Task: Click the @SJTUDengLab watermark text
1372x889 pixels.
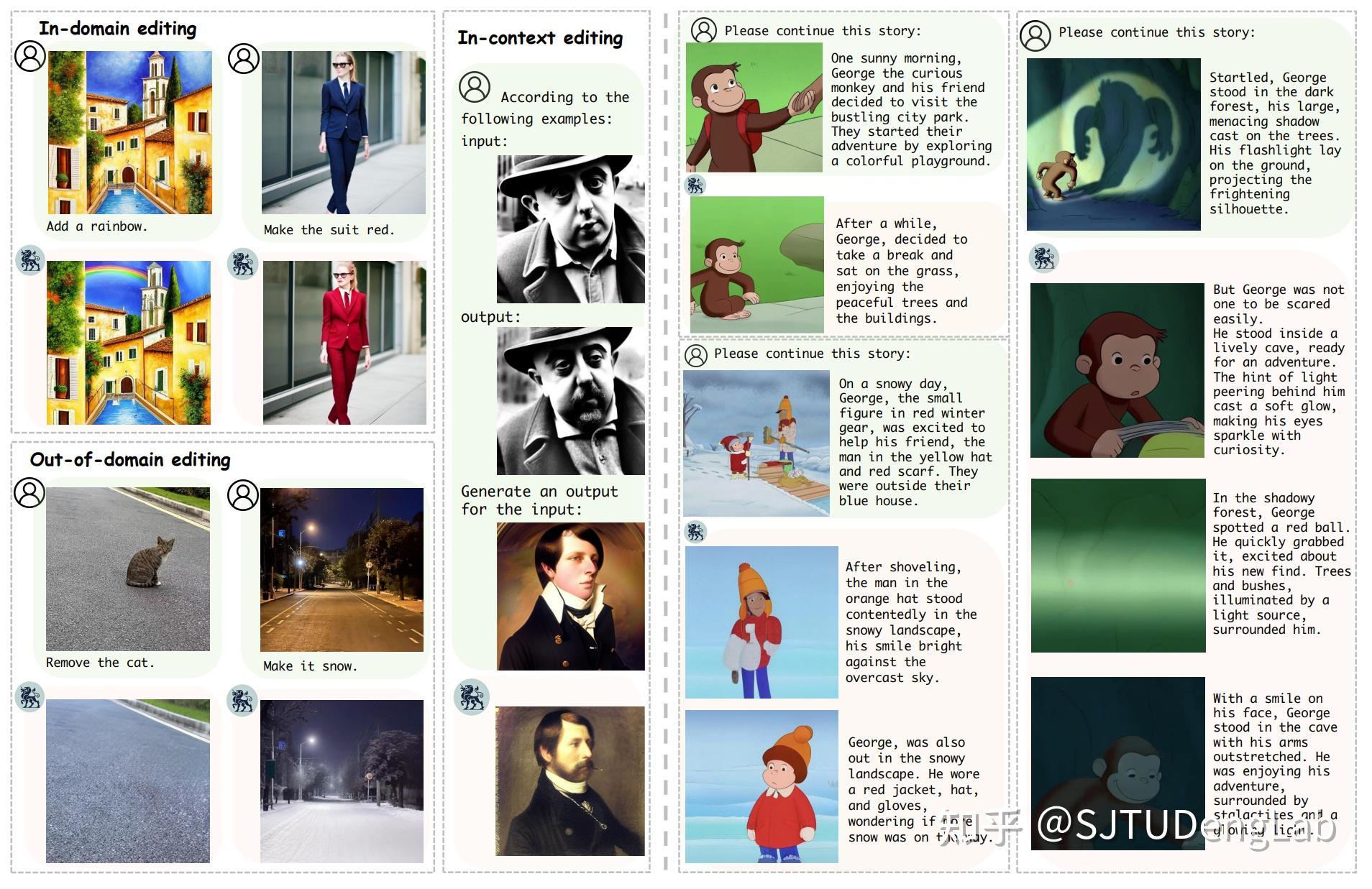Action: [x=1186, y=825]
